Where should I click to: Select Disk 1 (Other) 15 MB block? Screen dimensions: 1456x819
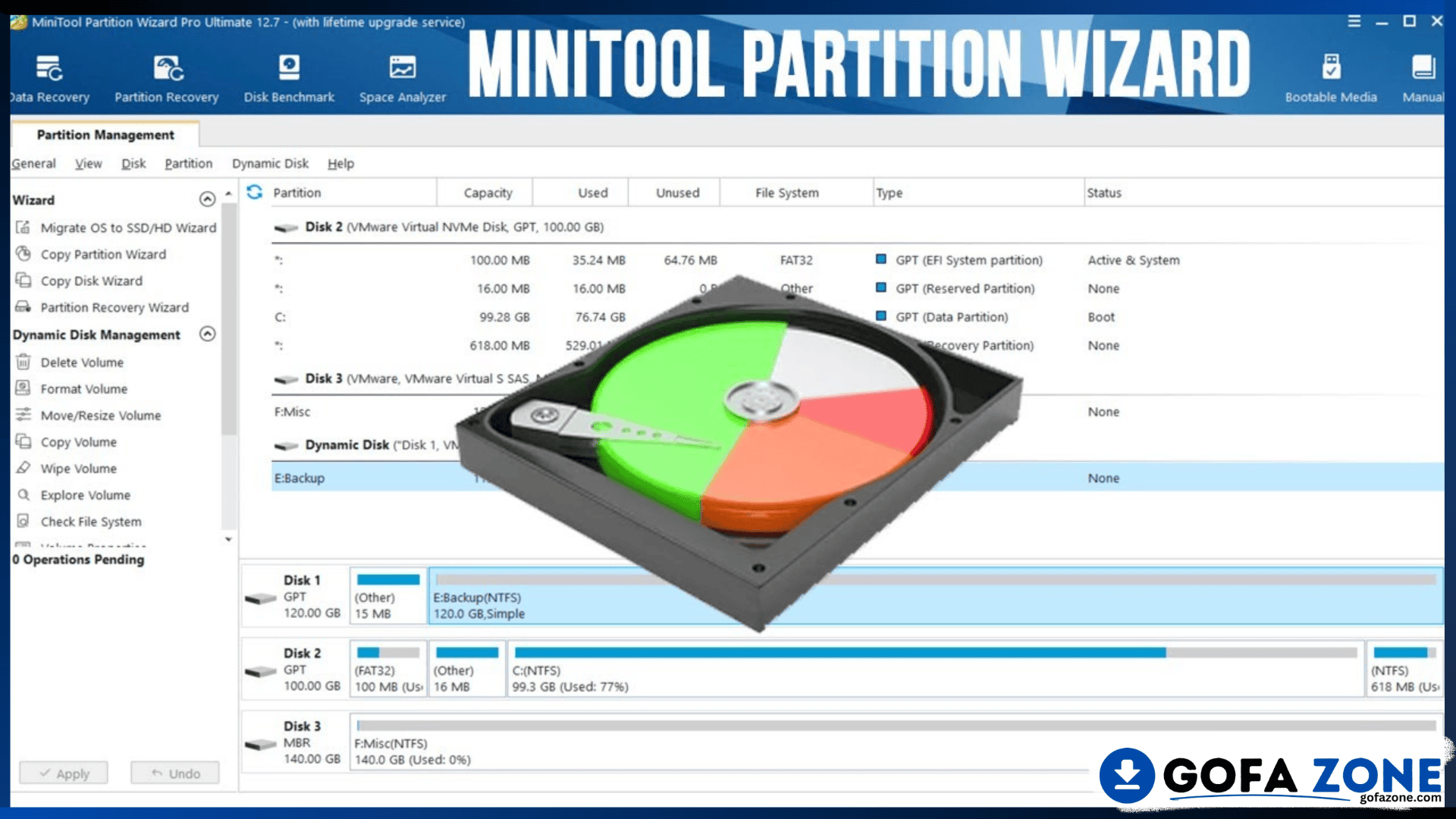click(388, 596)
